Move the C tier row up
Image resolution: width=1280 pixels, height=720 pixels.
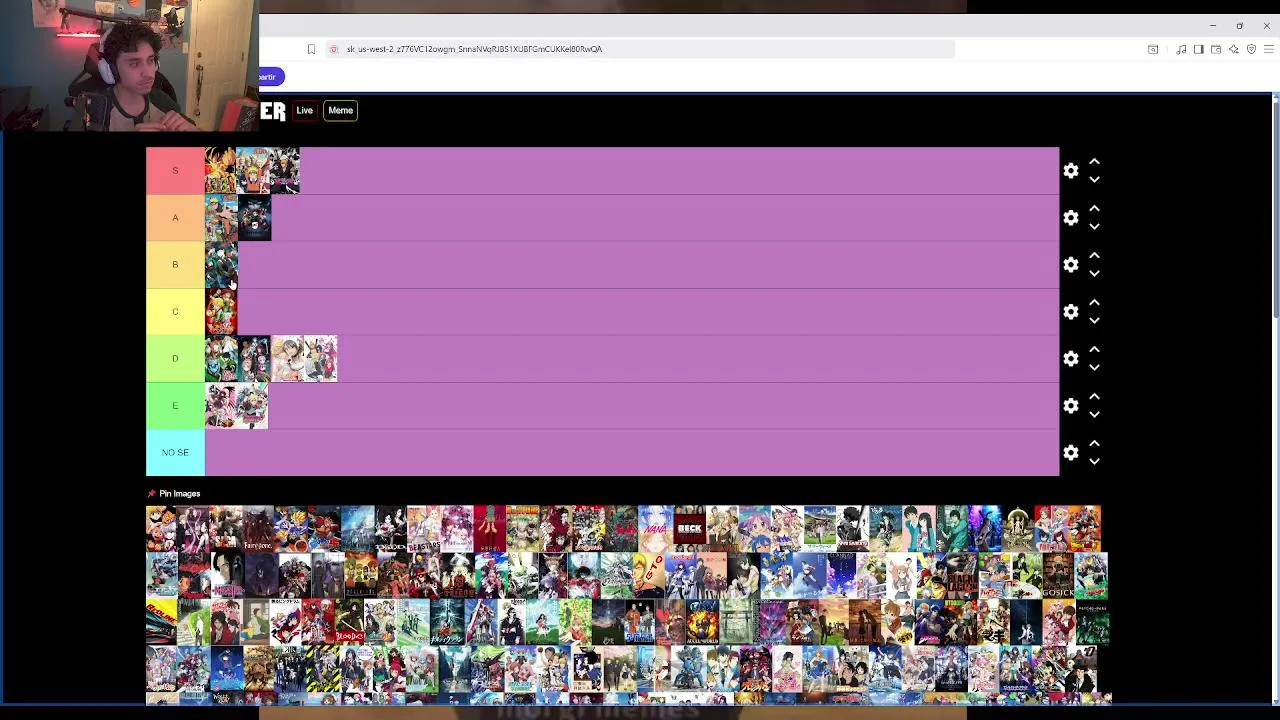pyautogui.click(x=1094, y=302)
